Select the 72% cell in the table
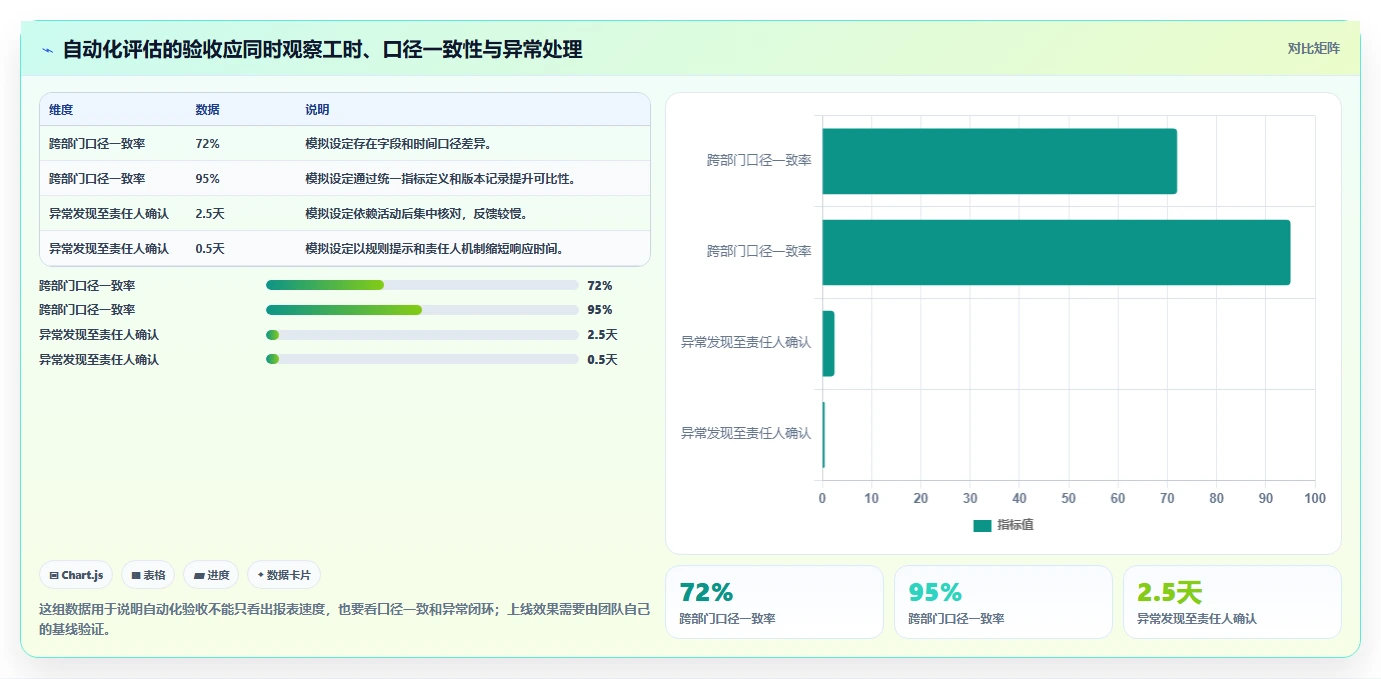 tap(207, 144)
